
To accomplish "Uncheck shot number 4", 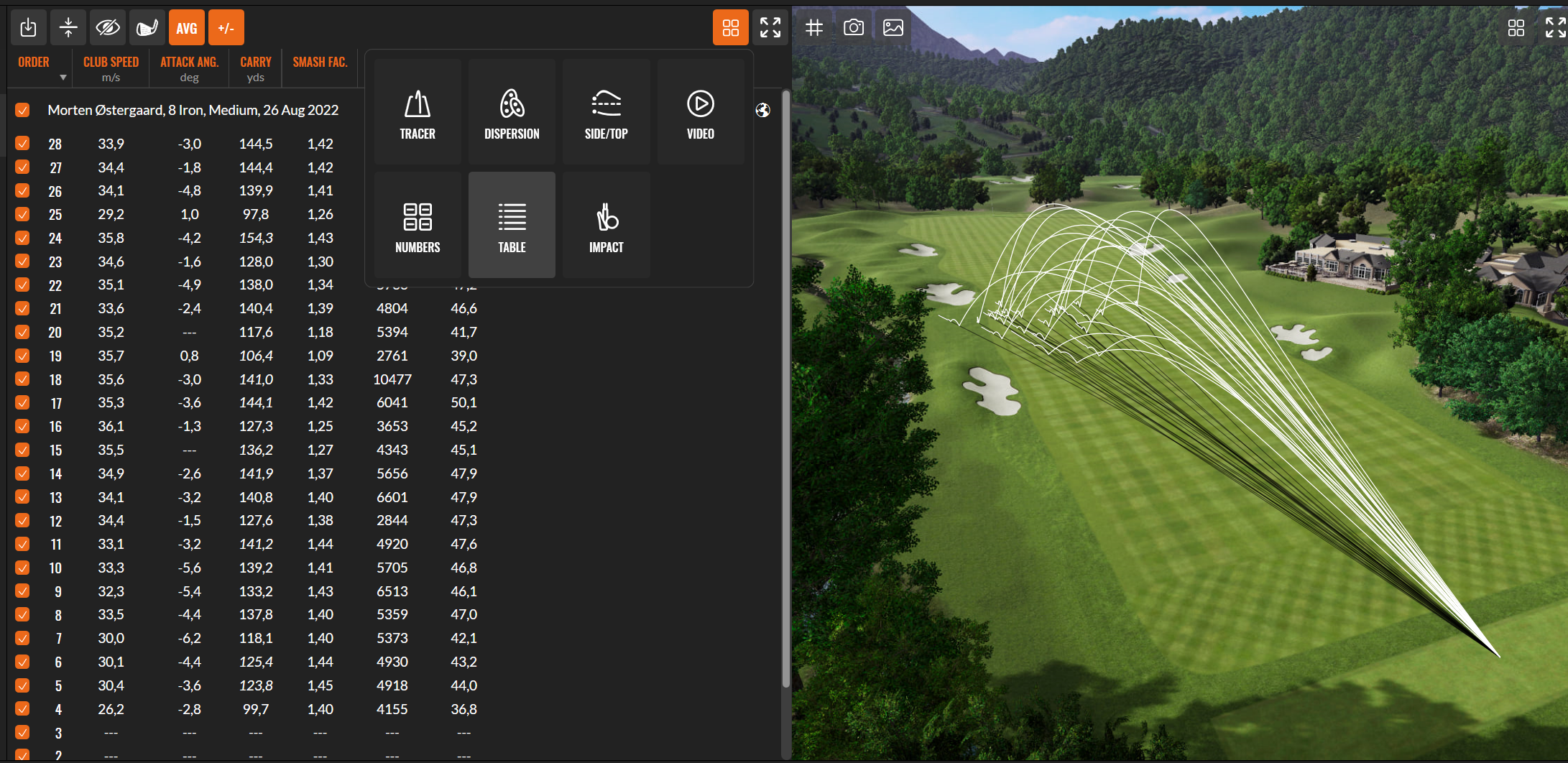I will click(x=22, y=709).
